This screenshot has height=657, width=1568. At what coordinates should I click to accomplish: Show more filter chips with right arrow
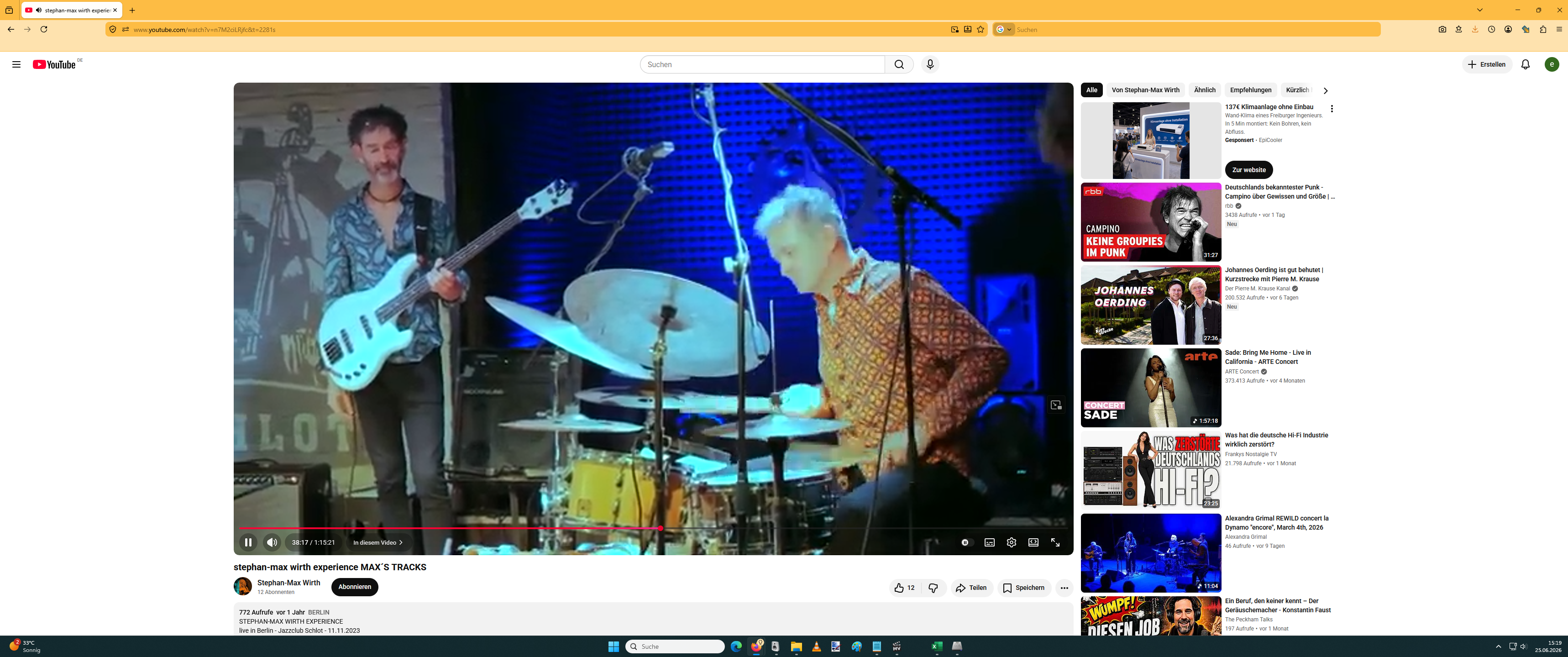(x=1325, y=90)
